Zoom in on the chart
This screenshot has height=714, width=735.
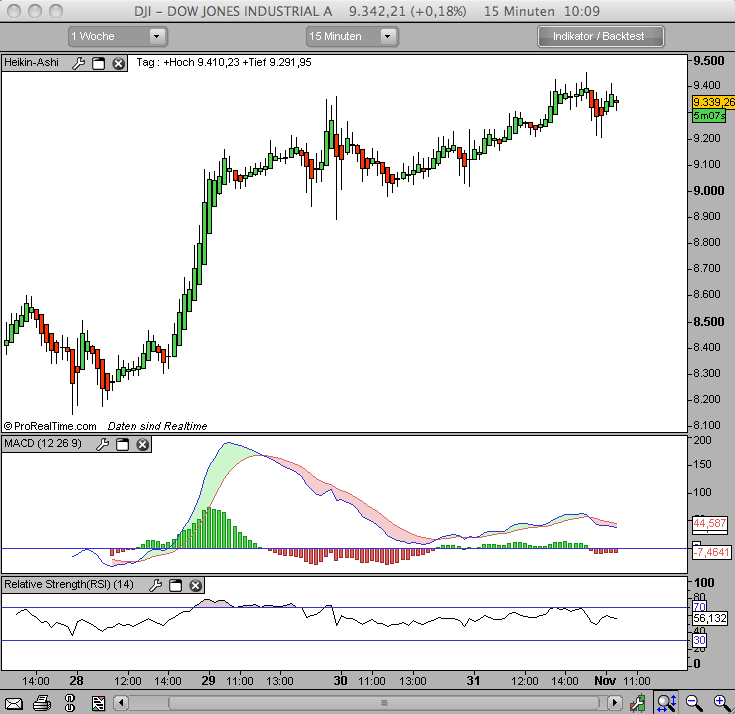[722, 703]
